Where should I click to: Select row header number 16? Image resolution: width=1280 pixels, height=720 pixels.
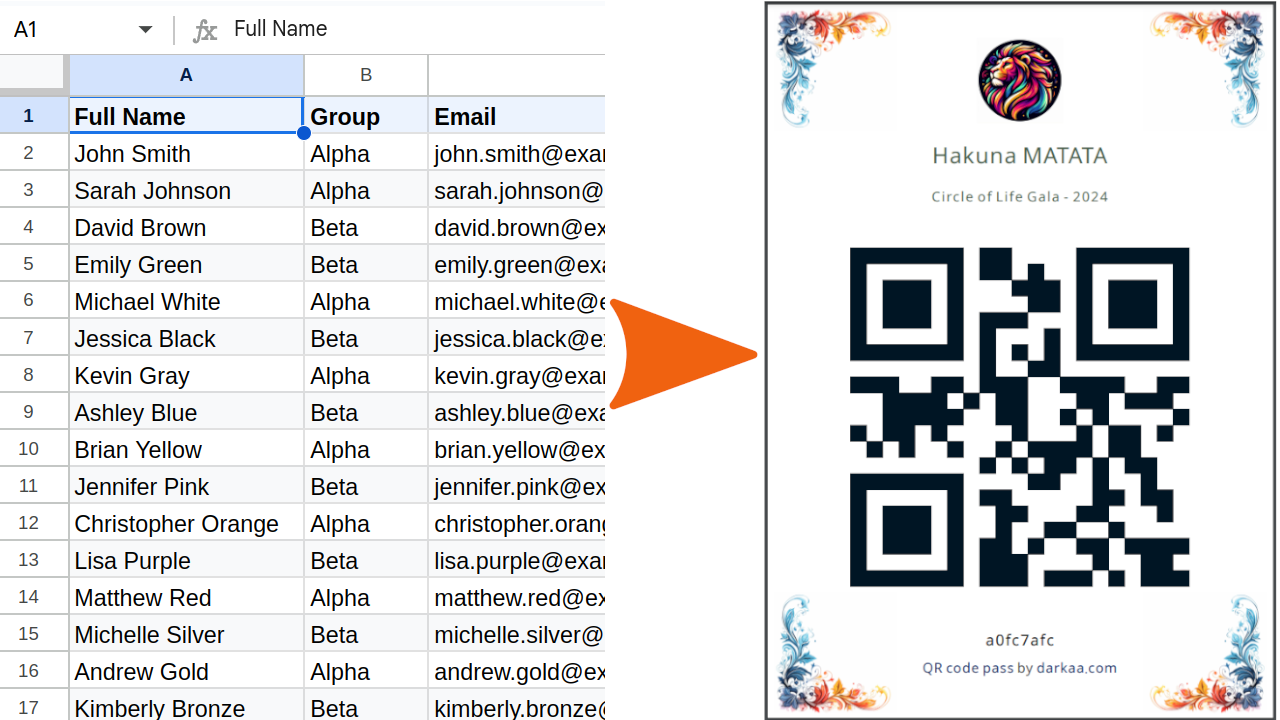tap(34, 671)
